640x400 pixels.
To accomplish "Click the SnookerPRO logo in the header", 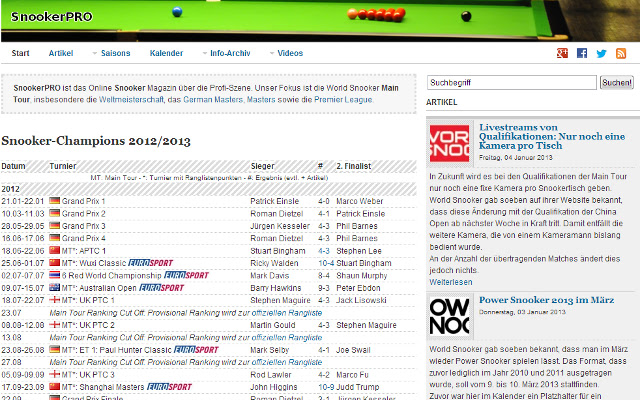I will point(51,17).
